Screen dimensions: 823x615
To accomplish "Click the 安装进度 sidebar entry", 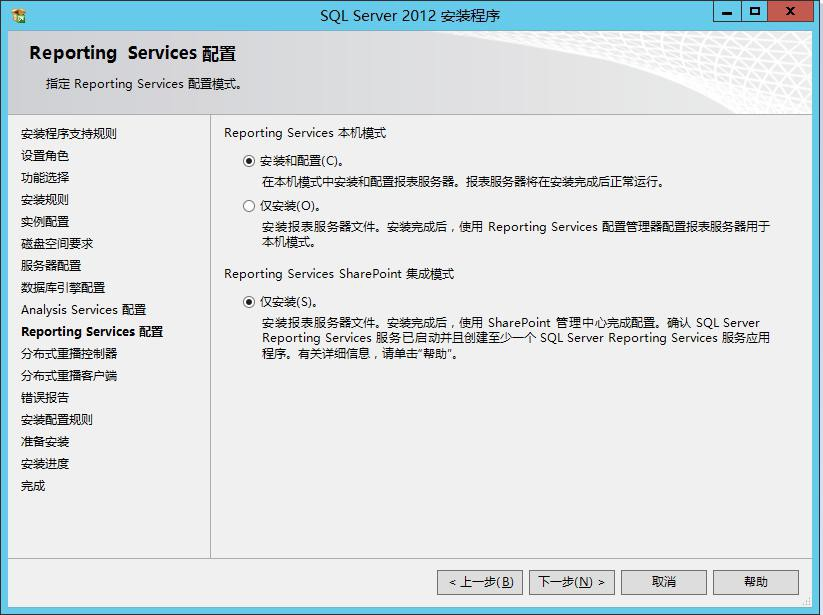I will click(x=45, y=464).
